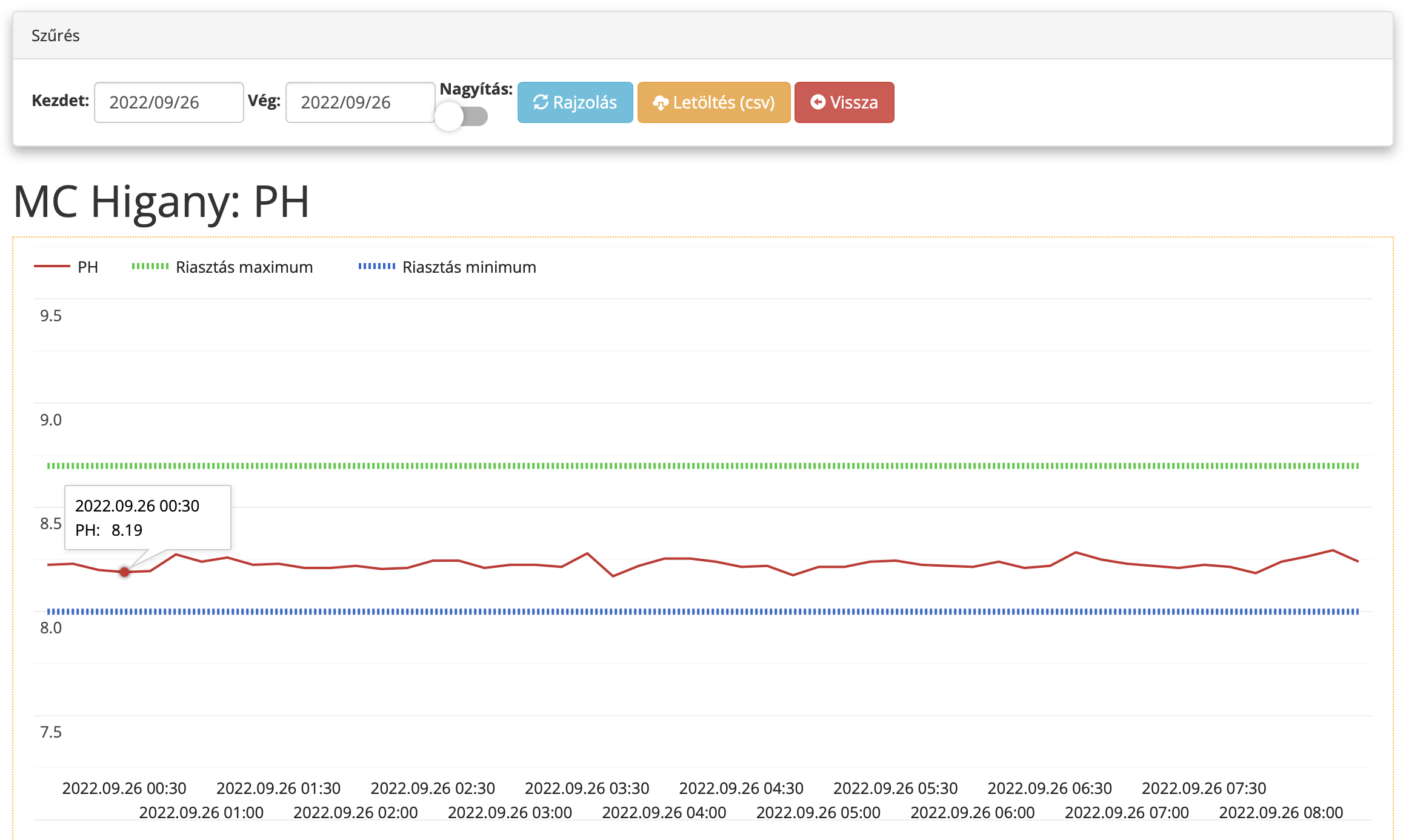Image resolution: width=1406 pixels, height=840 pixels.
Task: Toggle Riasztás minimum legend entry
Action: (x=447, y=267)
